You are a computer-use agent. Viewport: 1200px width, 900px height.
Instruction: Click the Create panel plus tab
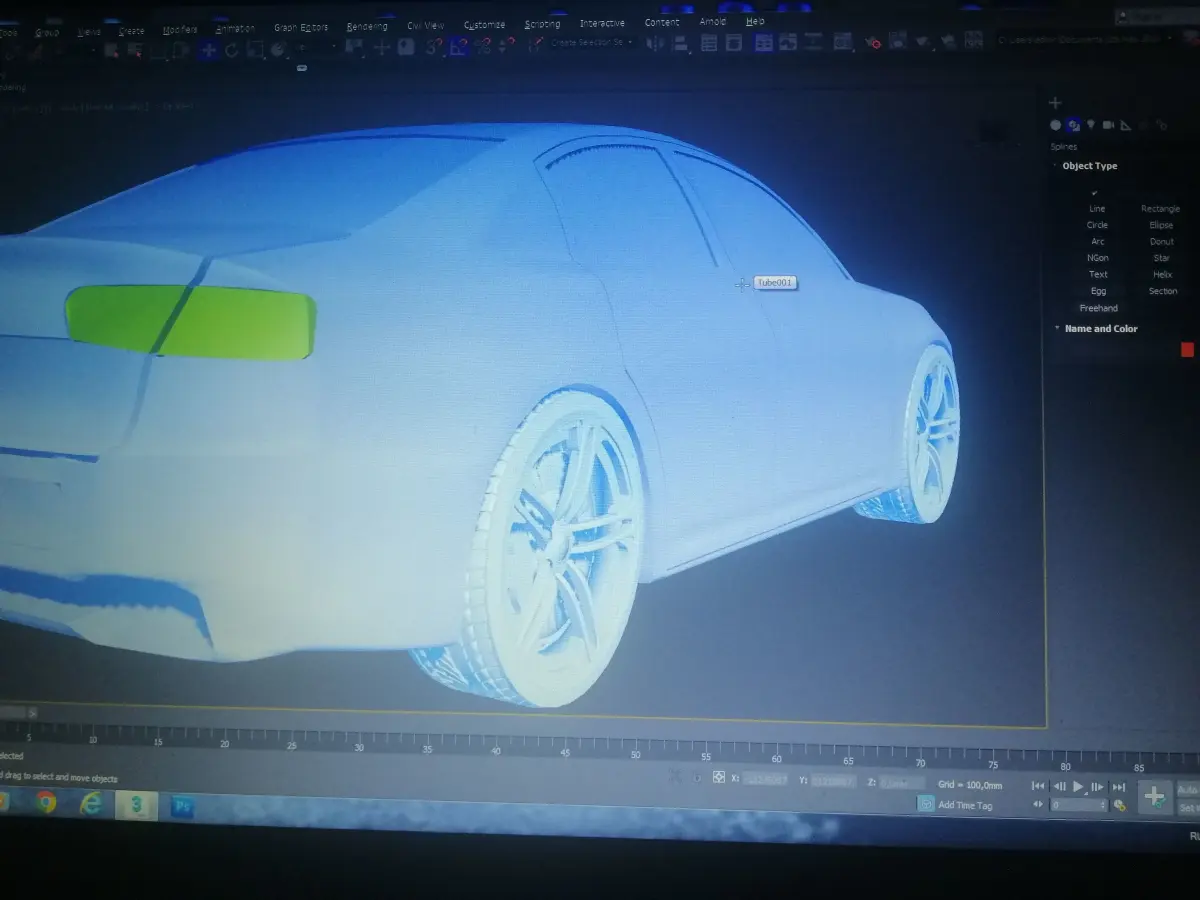tap(1054, 103)
